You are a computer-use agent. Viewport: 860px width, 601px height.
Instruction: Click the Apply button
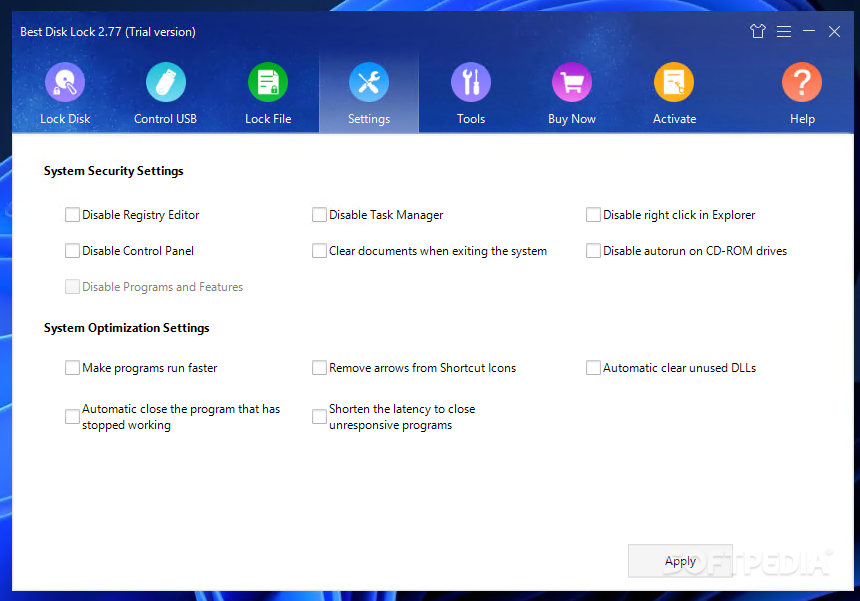coord(680,561)
